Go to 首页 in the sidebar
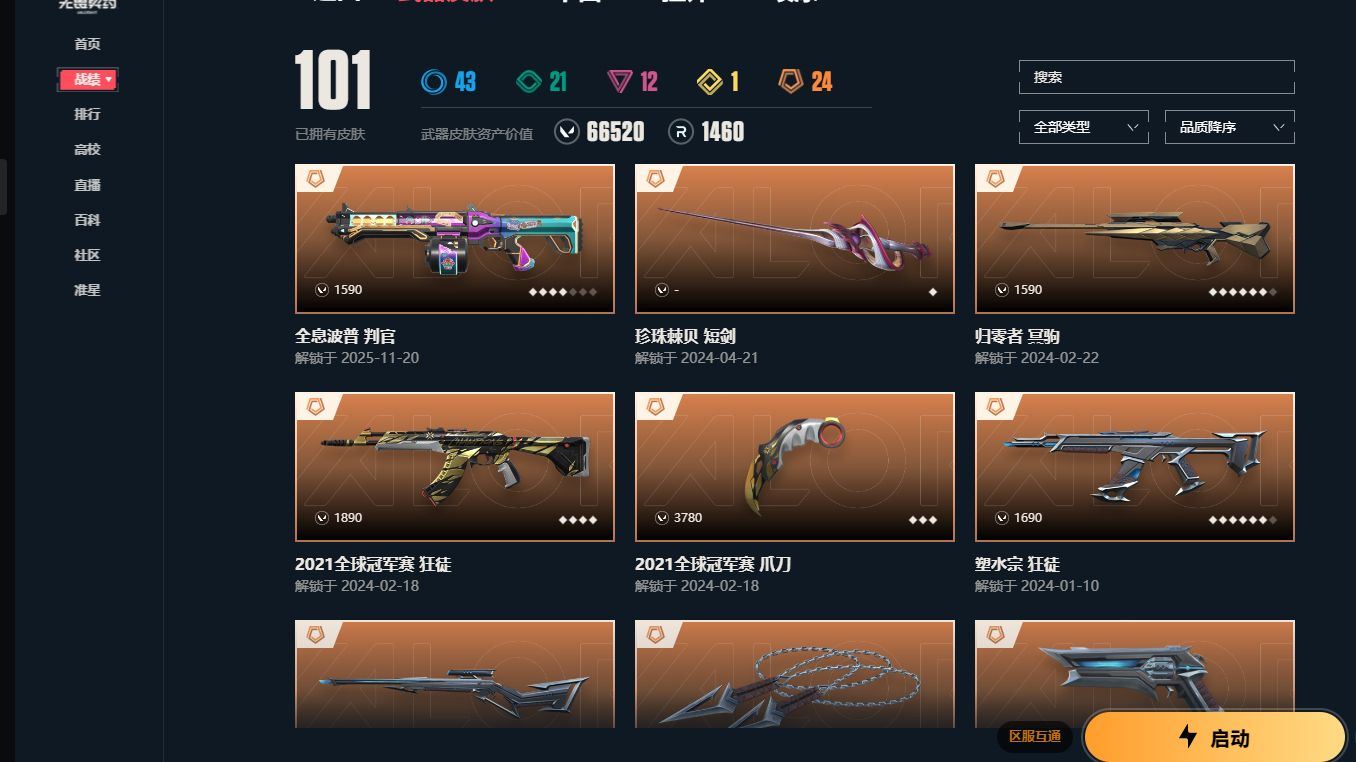1356x762 pixels. [x=88, y=44]
